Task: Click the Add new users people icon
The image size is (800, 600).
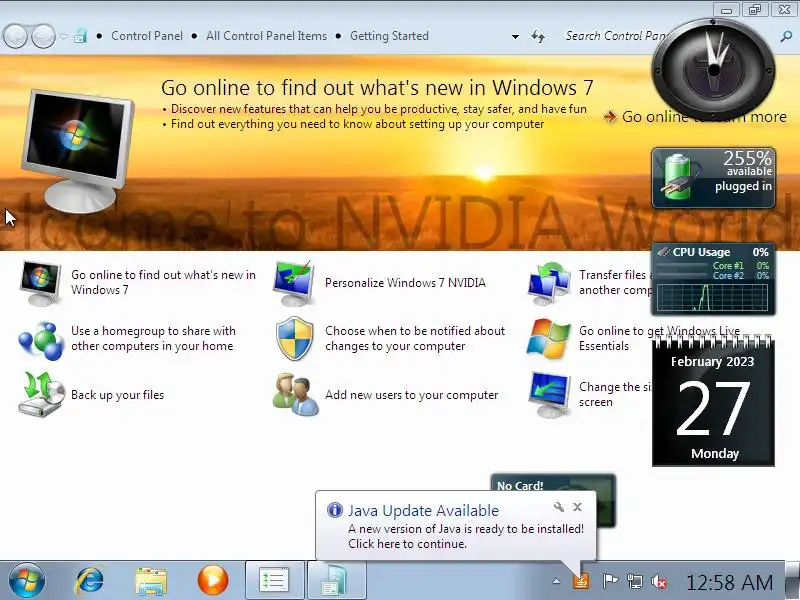Action: [x=295, y=394]
